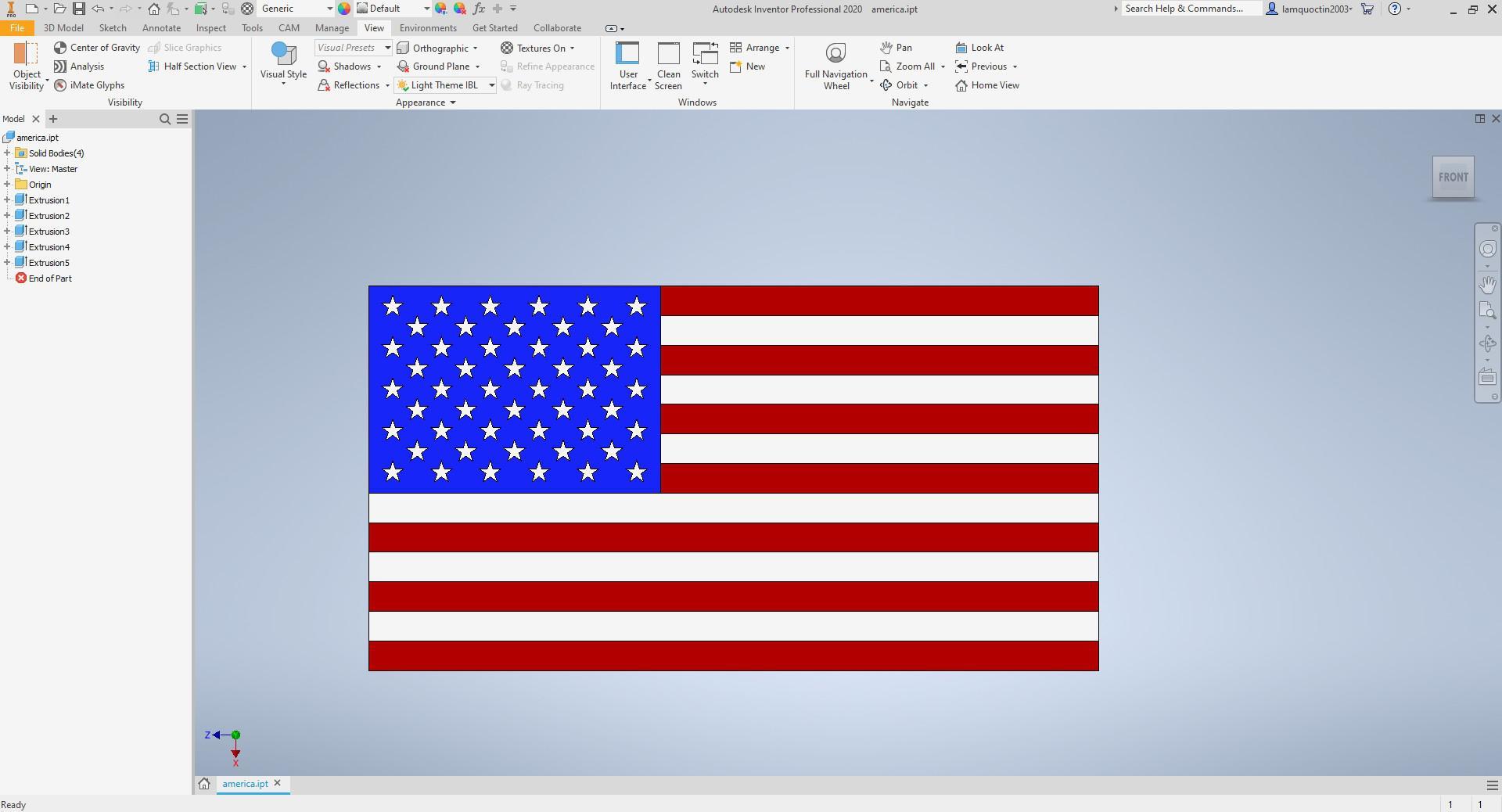Image resolution: width=1502 pixels, height=812 pixels.
Task: Add a new browser panel tab
Action: tap(53, 119)
